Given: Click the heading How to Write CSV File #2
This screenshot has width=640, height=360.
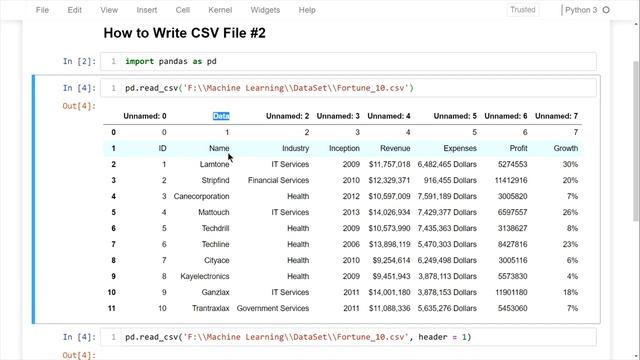Looking at the screenshot, I should (x=184, y=33).
